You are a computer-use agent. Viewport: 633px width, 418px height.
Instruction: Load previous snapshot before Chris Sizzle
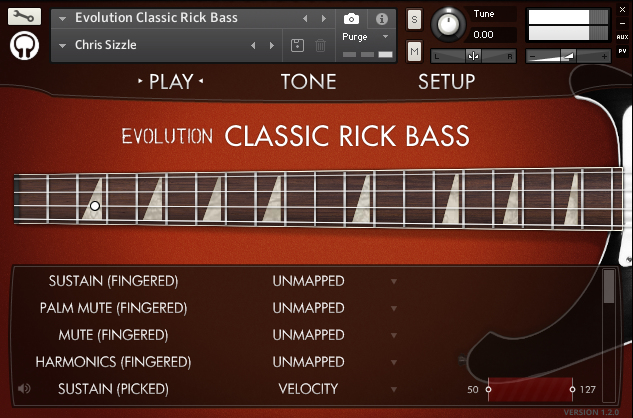pos(253,45)
